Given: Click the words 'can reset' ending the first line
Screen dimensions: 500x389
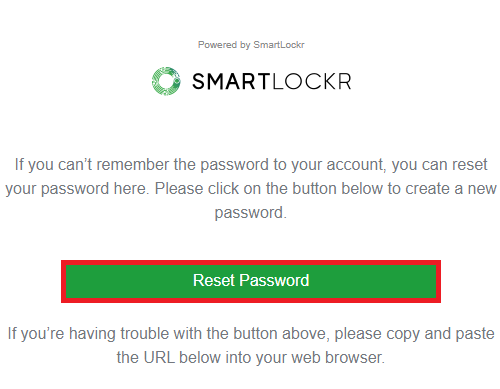Looking at the screenshot, I should (x=454, y=165).
